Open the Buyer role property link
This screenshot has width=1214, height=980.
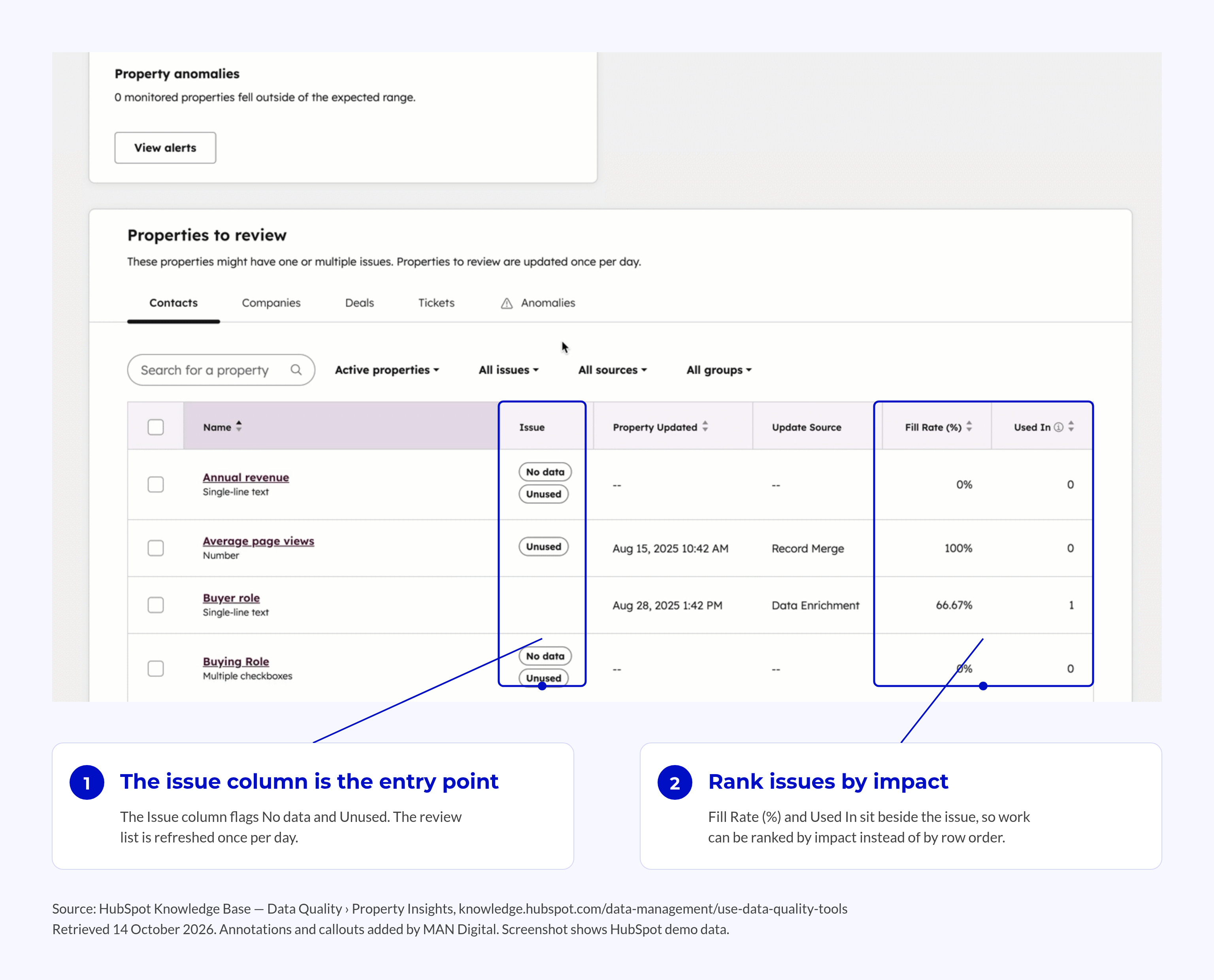point(232,598)
